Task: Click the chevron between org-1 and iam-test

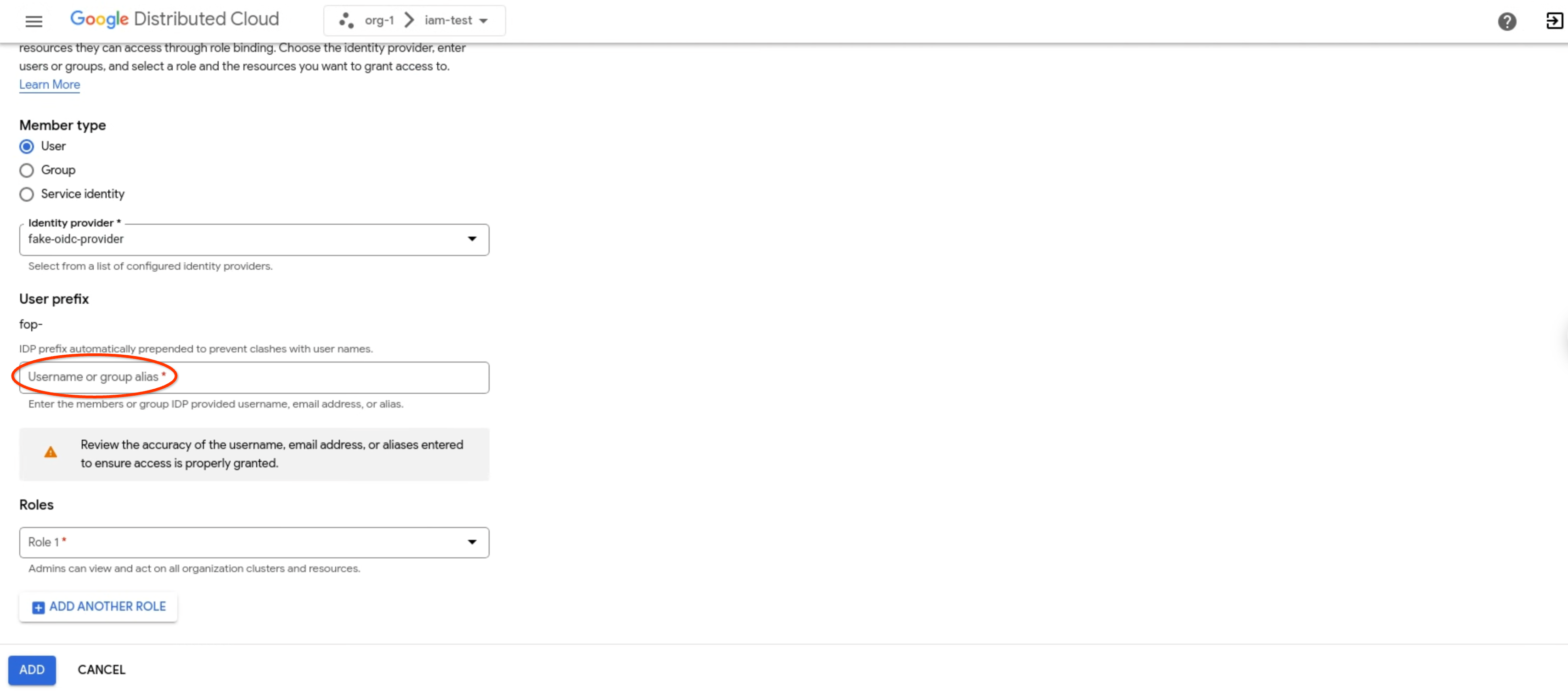Action: point(409,21)
